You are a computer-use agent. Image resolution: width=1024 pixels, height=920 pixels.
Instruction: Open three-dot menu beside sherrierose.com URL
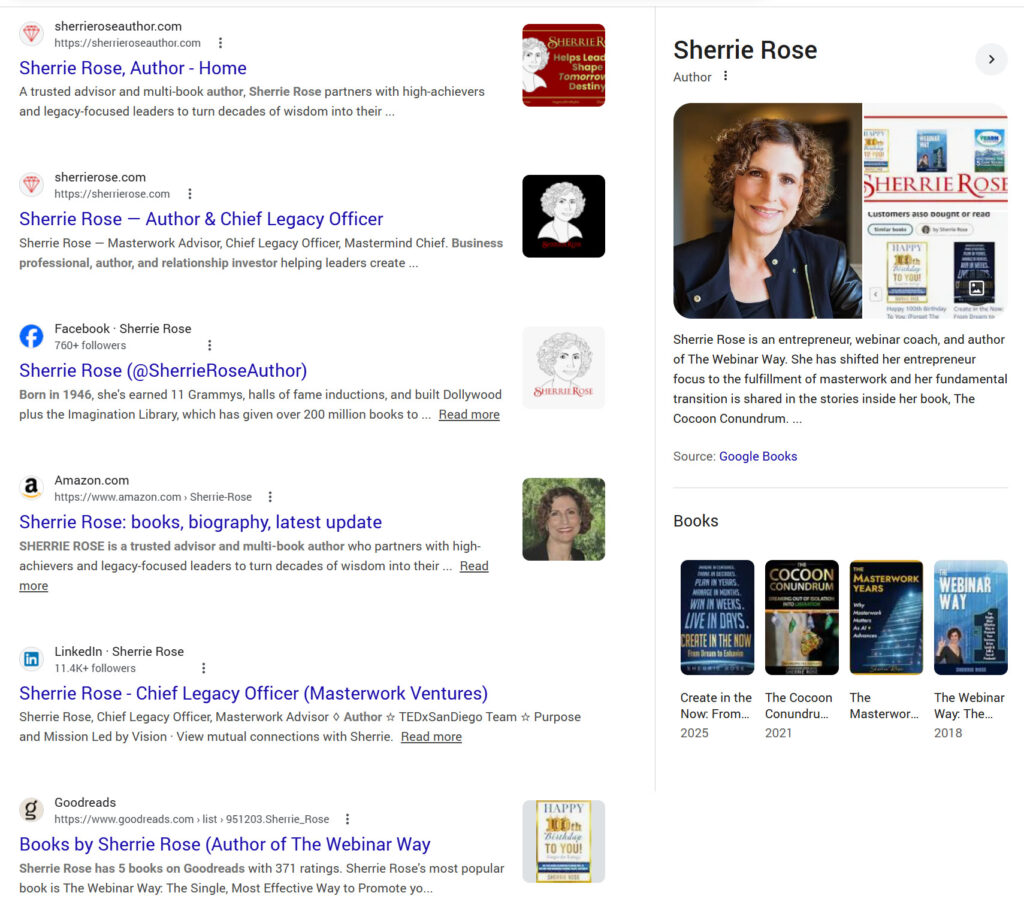(x=190, y=194)
